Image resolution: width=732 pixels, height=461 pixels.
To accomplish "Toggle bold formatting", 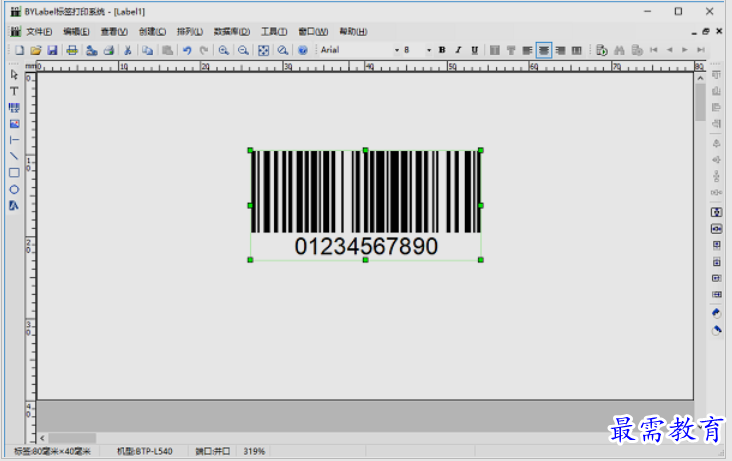I will click(x=442, y=50).
